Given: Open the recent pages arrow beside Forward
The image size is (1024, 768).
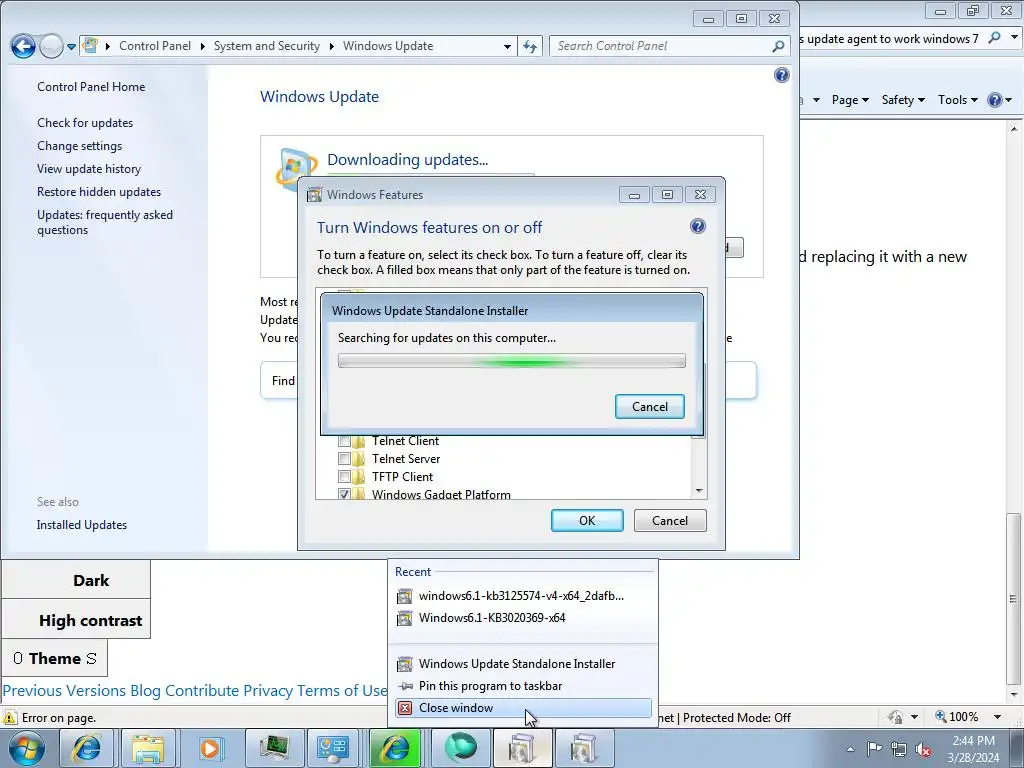Looking at the screenshot, I should pos(71,46).
